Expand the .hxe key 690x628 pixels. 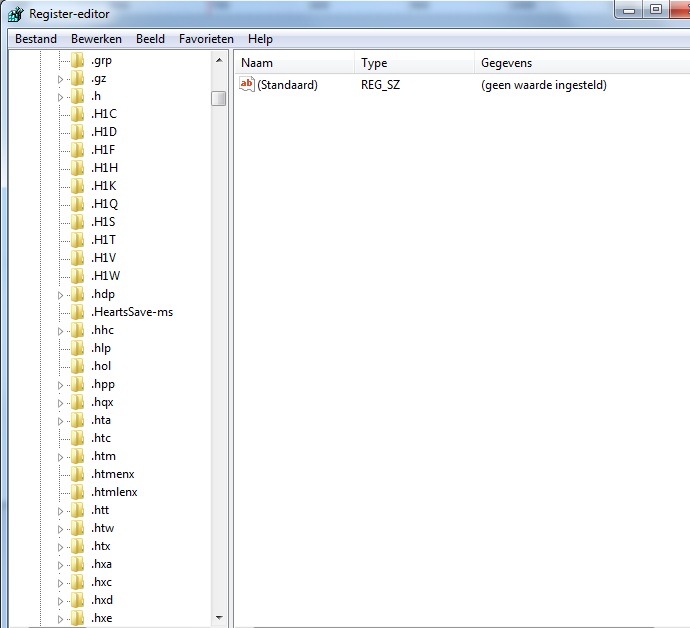tap(61, 620)
